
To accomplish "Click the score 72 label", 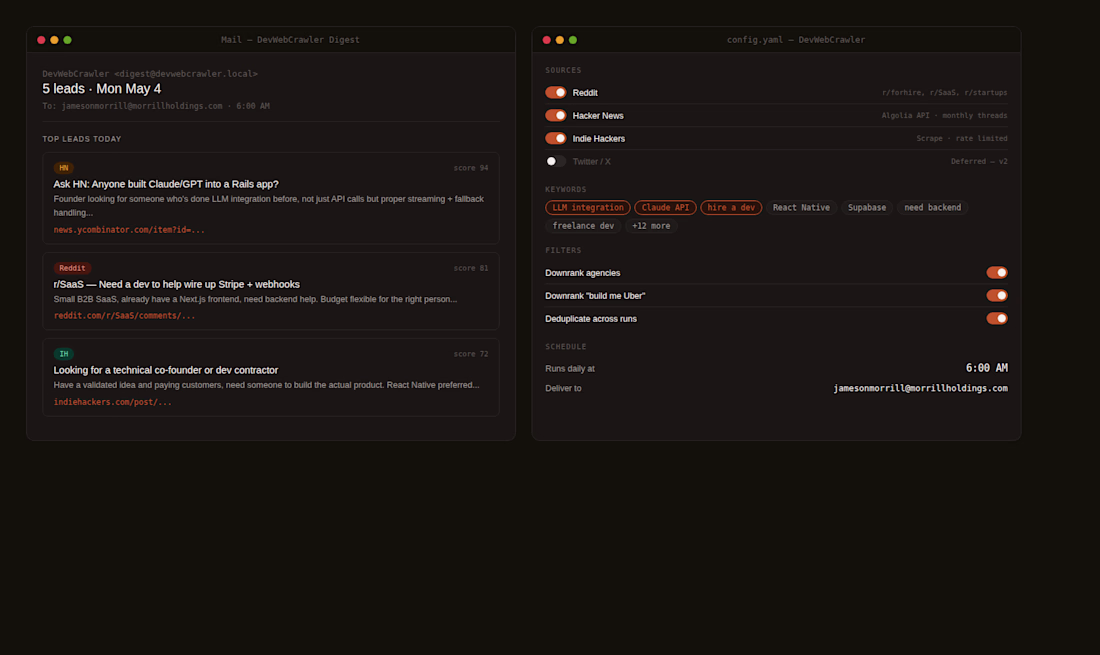I will pyautogui.click(x=471, y=354).
